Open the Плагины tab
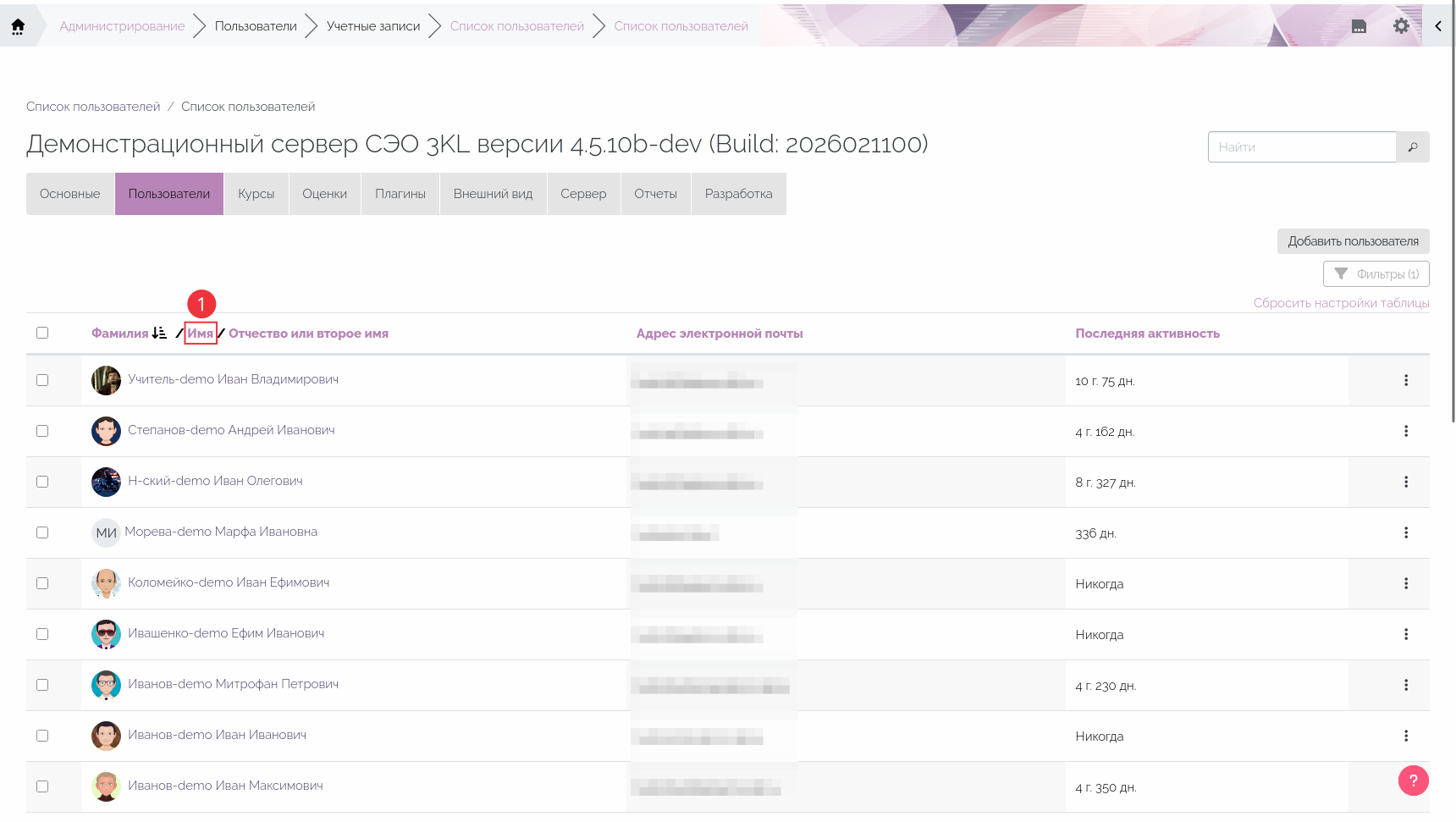Image resolution: width=1456 pixels, height=822 pixels. pyautogui.click(x=400, y=194)
